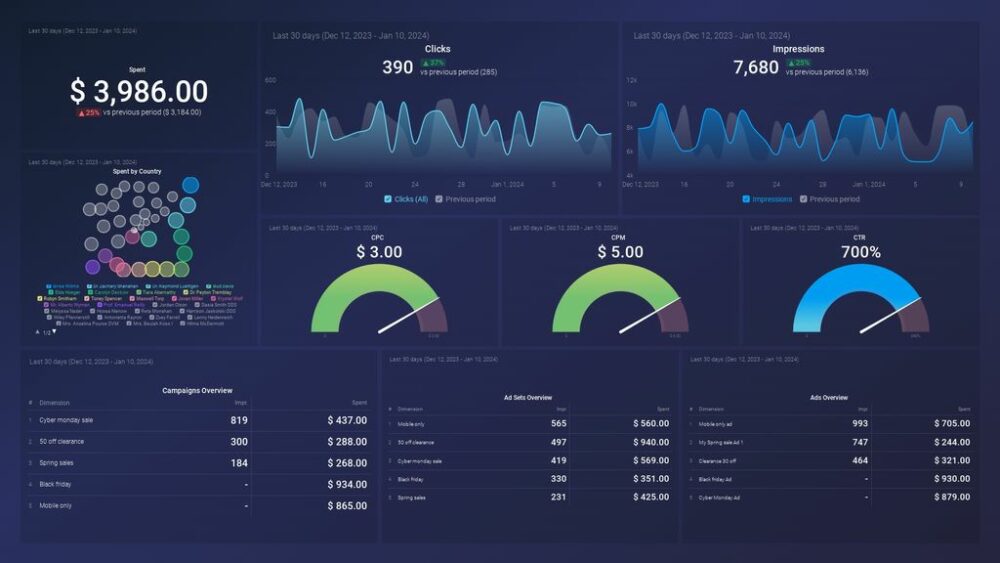Select Mobile only row in Ad Sets Overview

coord(529,423)
